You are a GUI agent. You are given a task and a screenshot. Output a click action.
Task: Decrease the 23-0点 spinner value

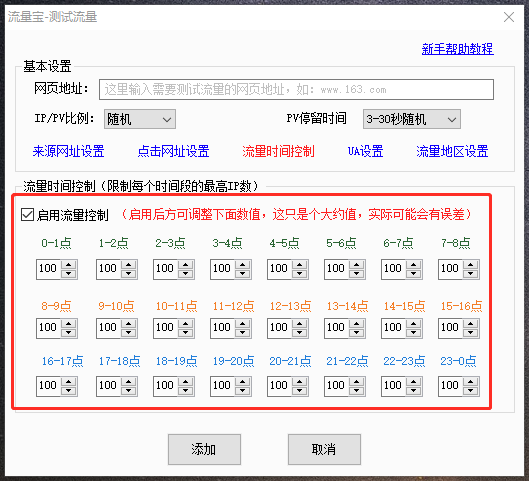click(471, 391)
